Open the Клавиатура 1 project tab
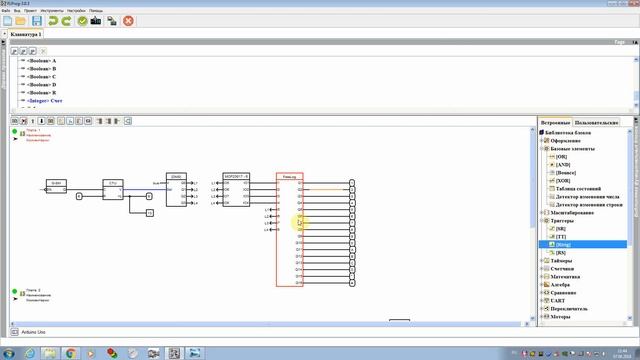This screenshot has height=360, width=640. [26, 34]
